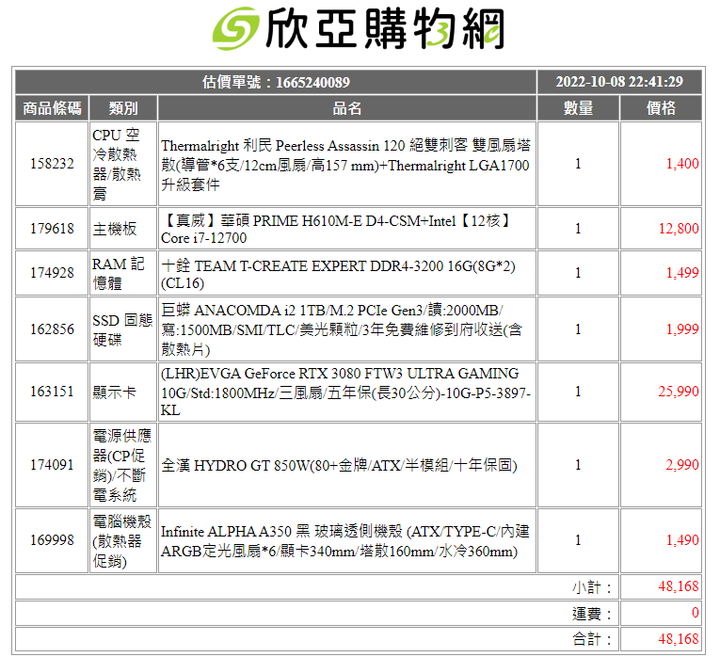Image resolution: width=720 pixels, height=657 pixels.
Task: Click category RAM 記憶體
Action: point(118,273)
